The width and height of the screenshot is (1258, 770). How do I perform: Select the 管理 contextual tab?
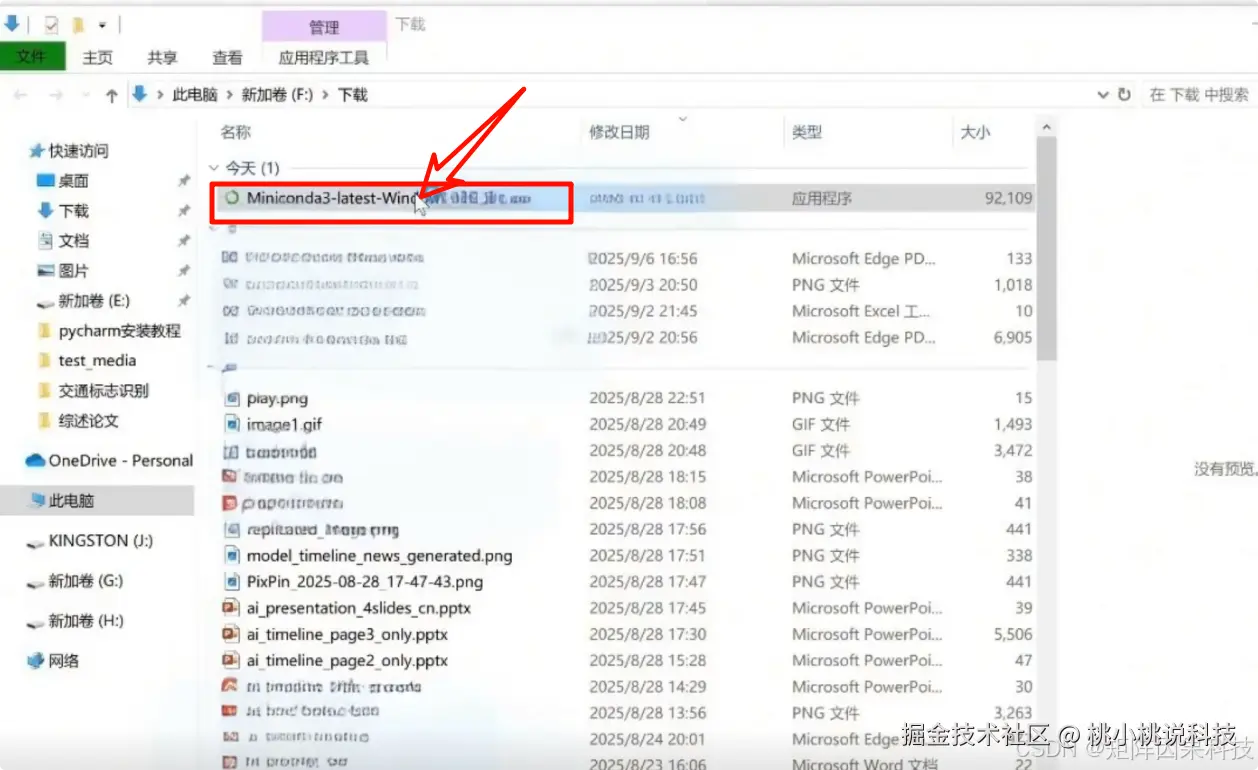(324, 27)
